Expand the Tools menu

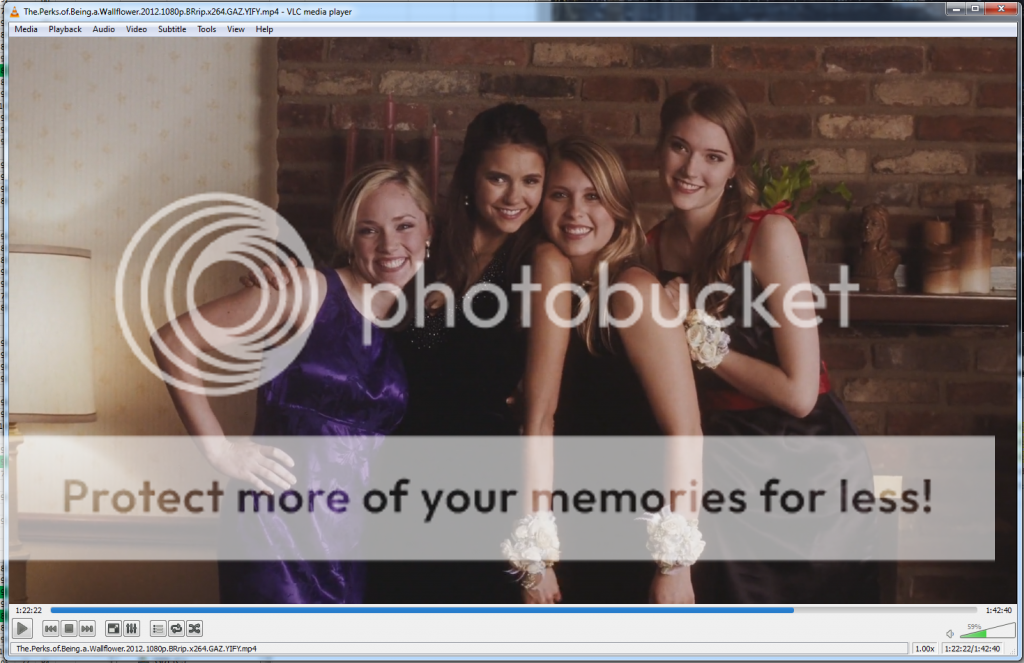tap(207, 29)
